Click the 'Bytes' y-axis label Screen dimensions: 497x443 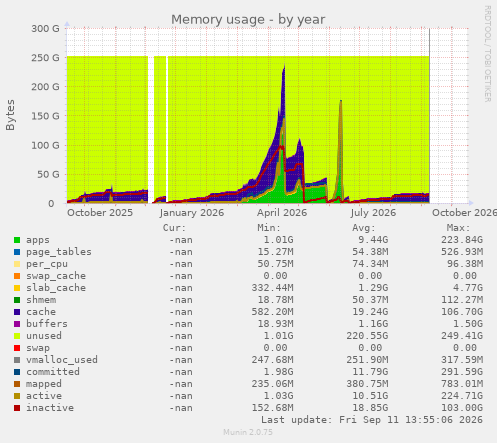pyautogui.click(x=10, y=115)
